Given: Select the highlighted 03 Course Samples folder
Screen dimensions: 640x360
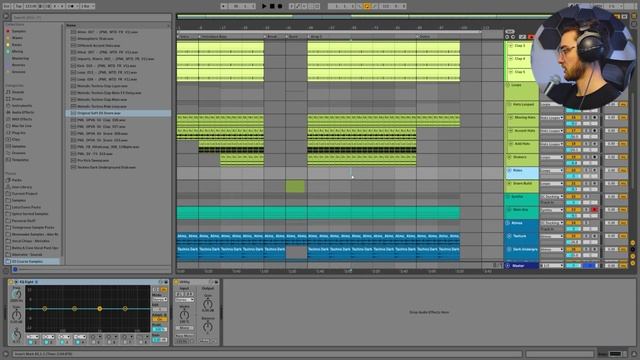Looking at the screenshot, I should [32, 261].
